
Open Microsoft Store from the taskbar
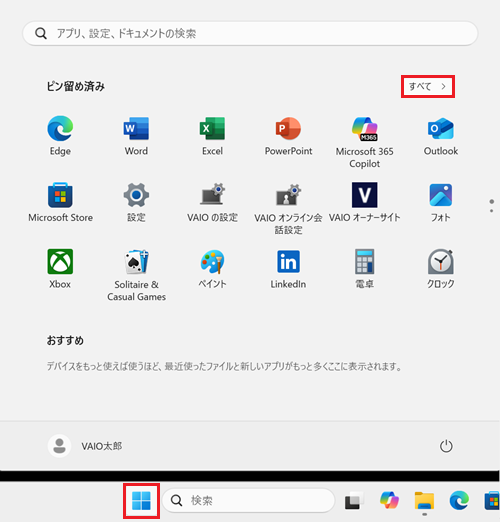pos(492,501)
